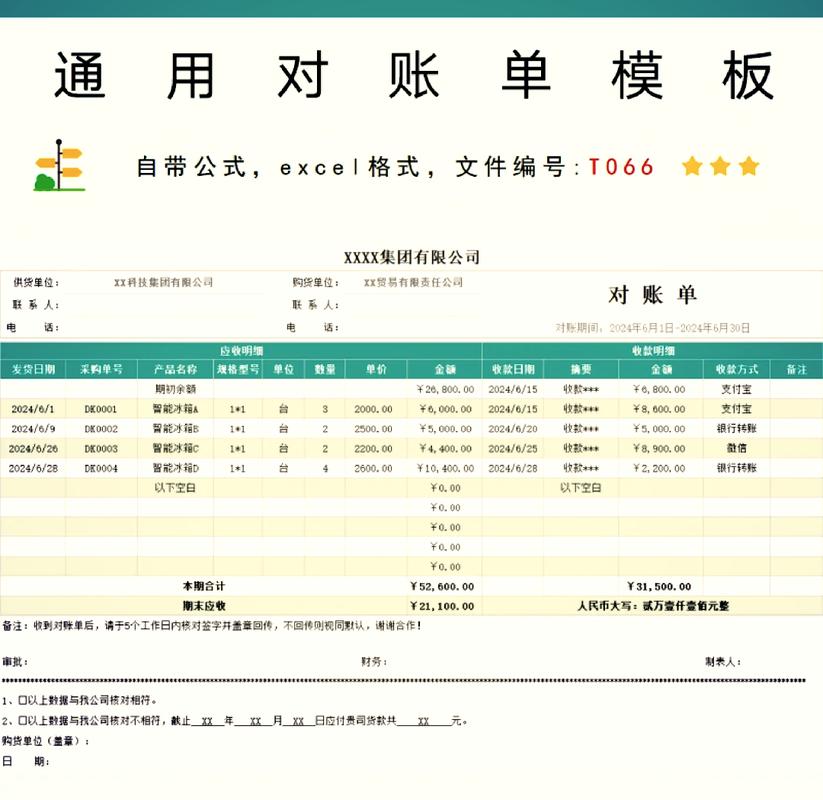This screenshot has width=823, height=800.
Task: Click the middle gold star rating icon
Action: pos(720,166)
